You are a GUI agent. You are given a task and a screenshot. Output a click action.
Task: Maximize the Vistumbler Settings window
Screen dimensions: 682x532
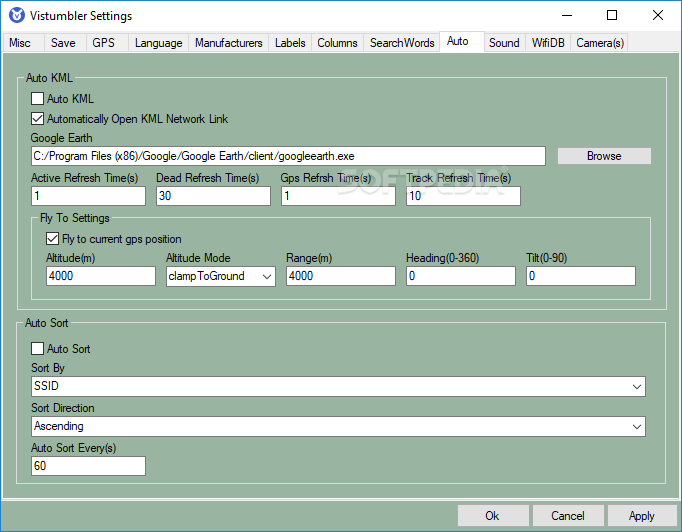[612, 16]
